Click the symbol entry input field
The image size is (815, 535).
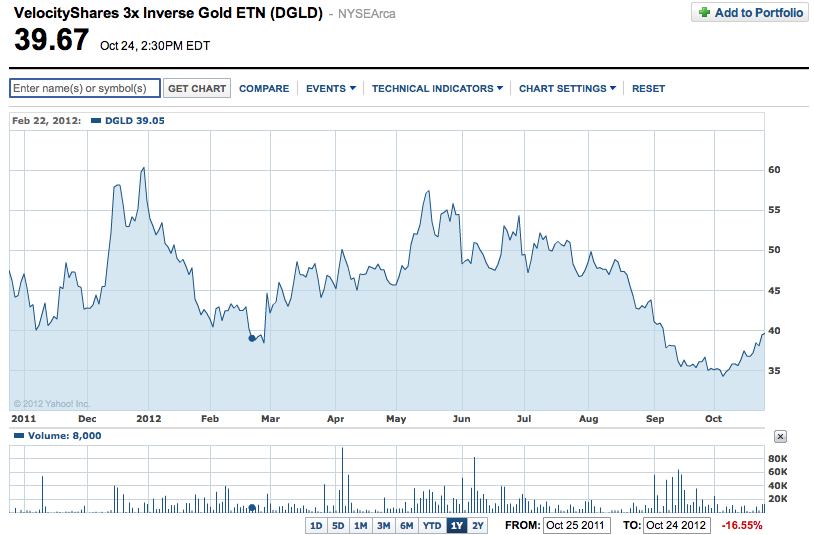pyautogui.click(x=85, y=88)
